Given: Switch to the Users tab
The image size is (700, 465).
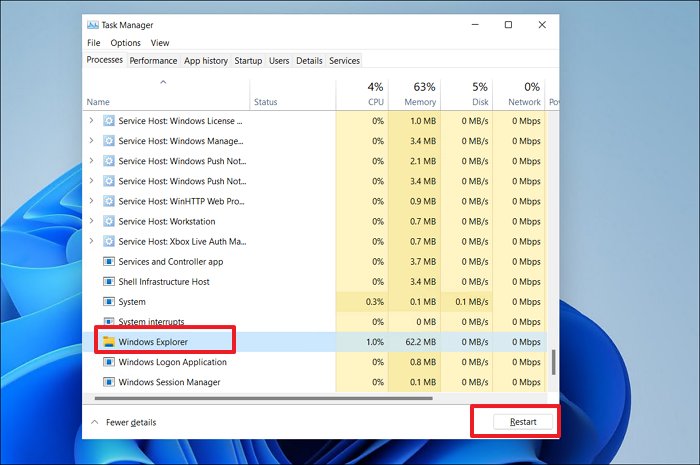Looking at the screenshot, I should click(279, 61).
